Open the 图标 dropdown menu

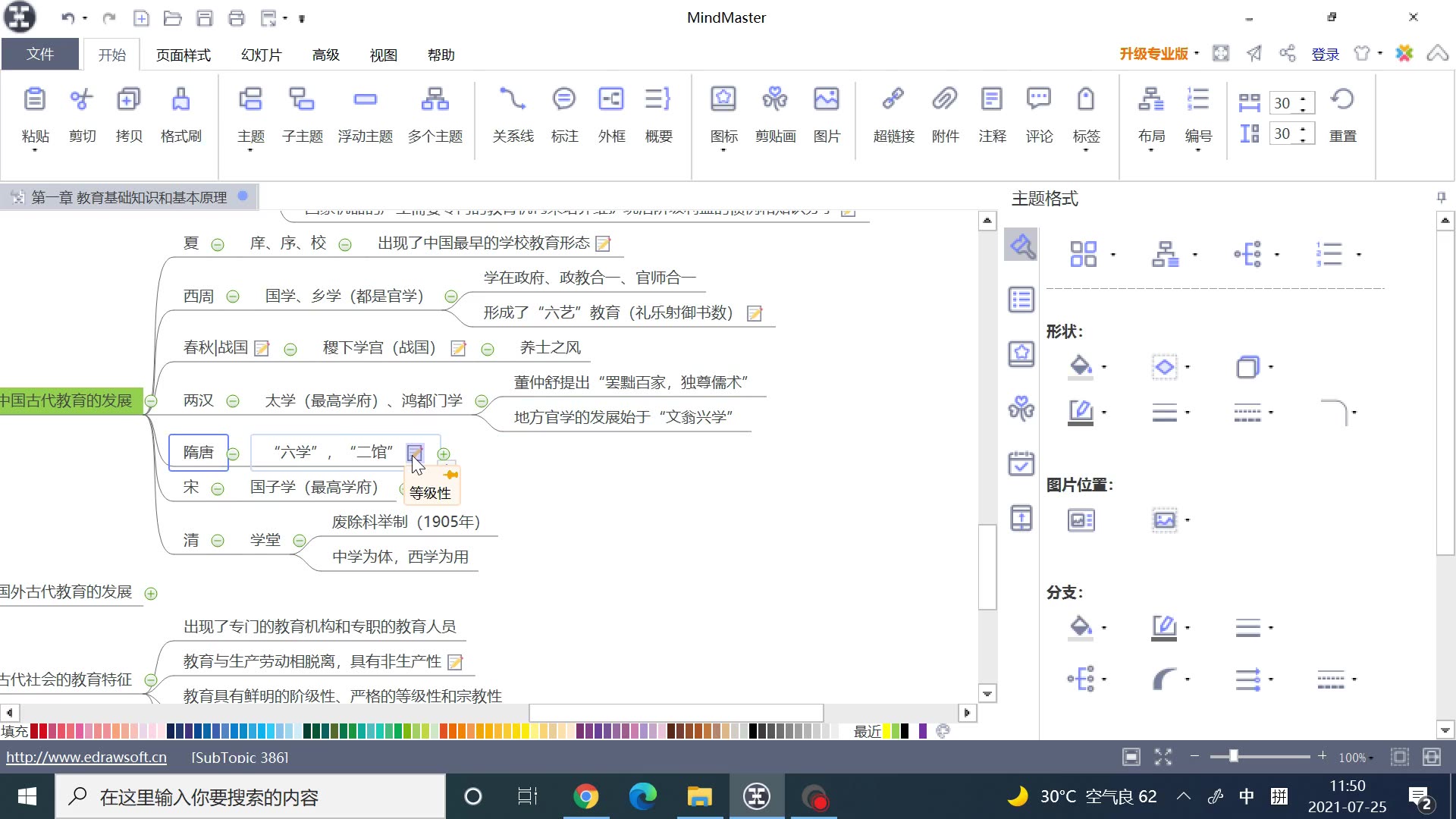tap(723, 150)
